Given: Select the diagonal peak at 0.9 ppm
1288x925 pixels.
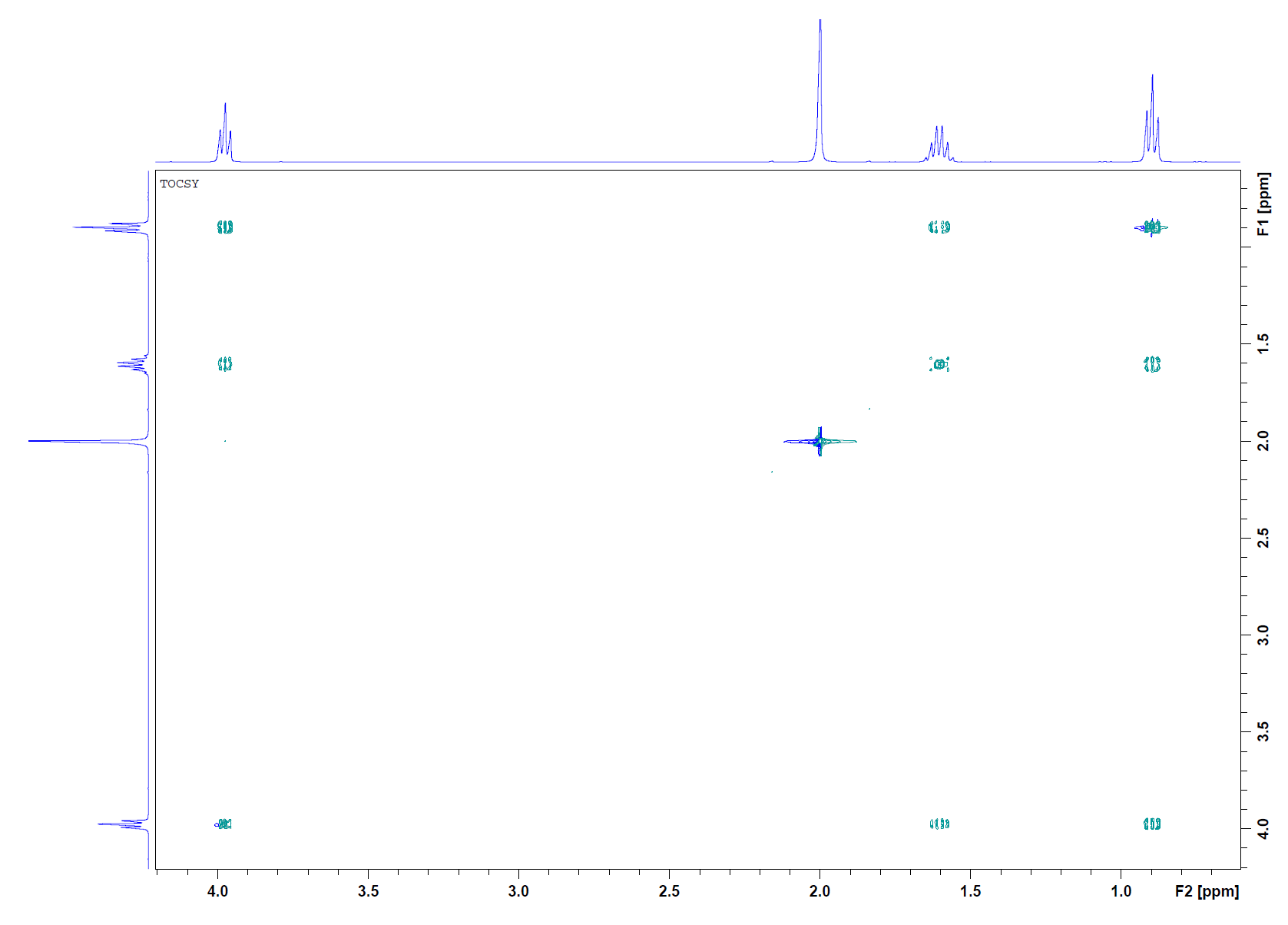Looking at the screenshot, I should click(1151, 227).
